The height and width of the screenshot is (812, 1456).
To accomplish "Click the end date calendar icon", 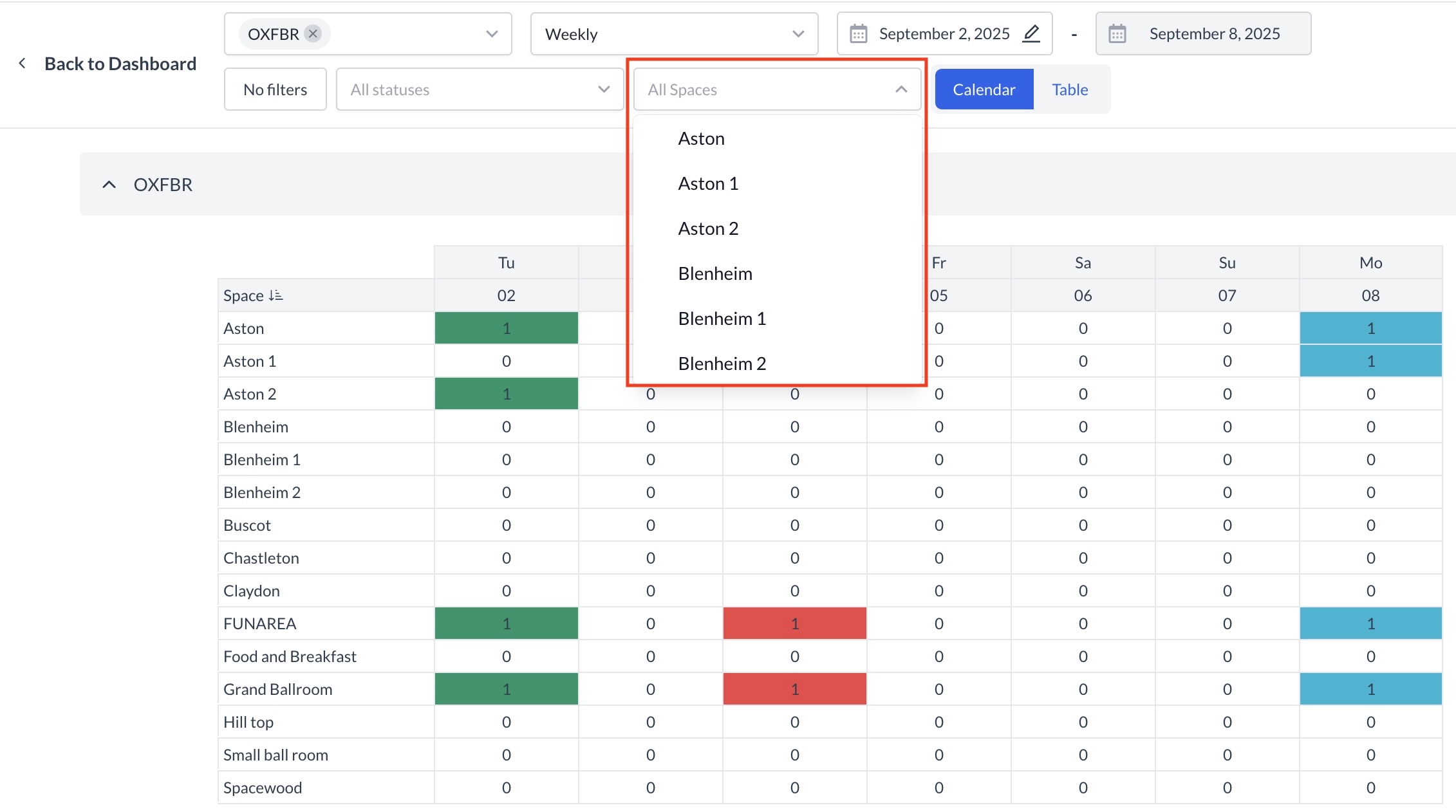I will click(x=1117, y=33).
